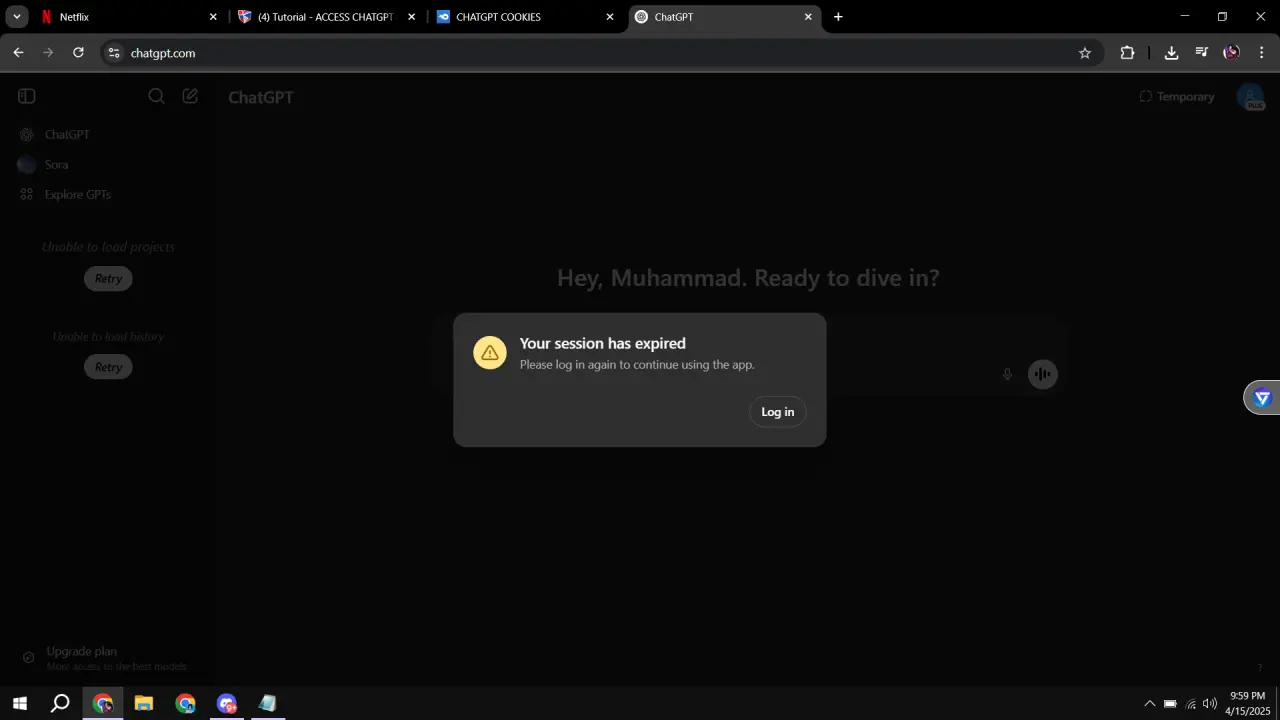This screenshot has height=720, width=1280.
Task: Open the tab search dropdown arrow
Action: coord(17,17)
